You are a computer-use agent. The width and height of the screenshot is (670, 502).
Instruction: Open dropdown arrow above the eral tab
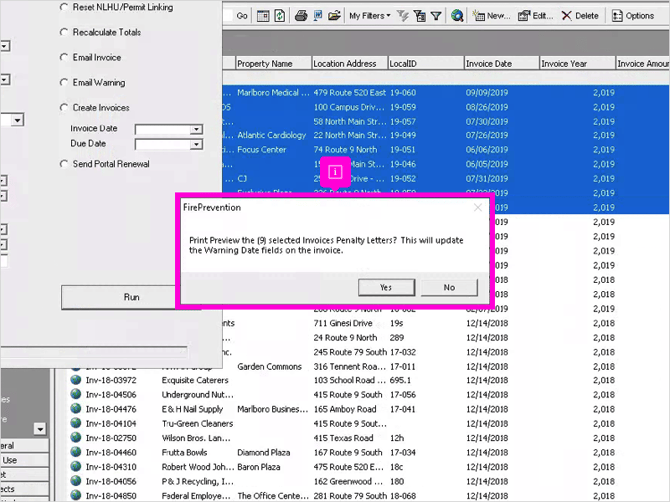pos(40,429)
